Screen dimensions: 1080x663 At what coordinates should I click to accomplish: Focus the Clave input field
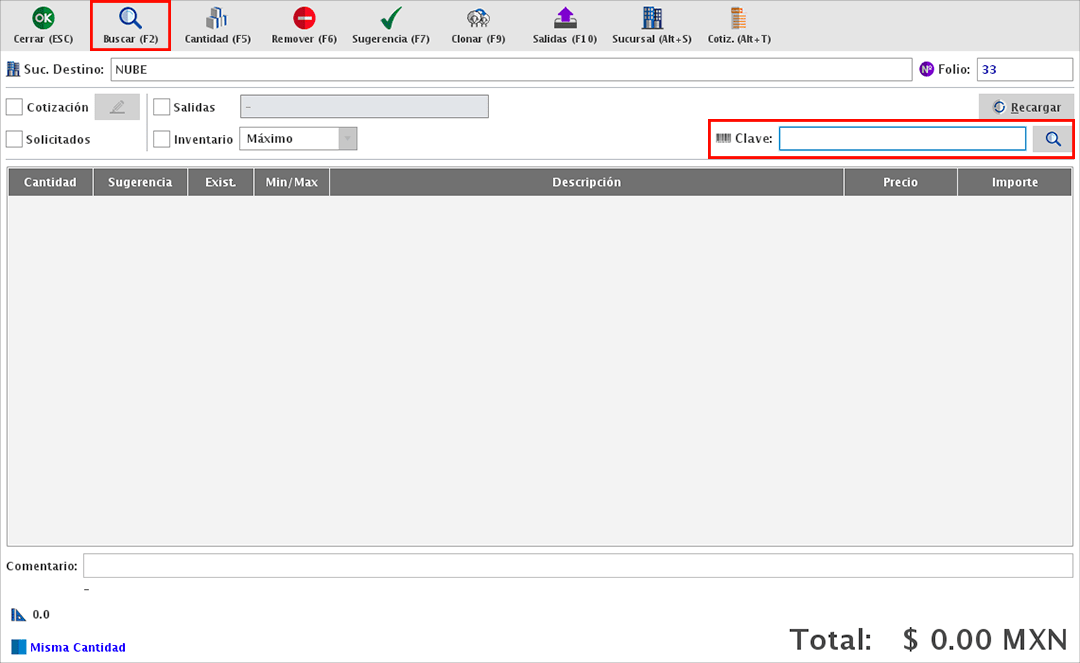(902, 139)
